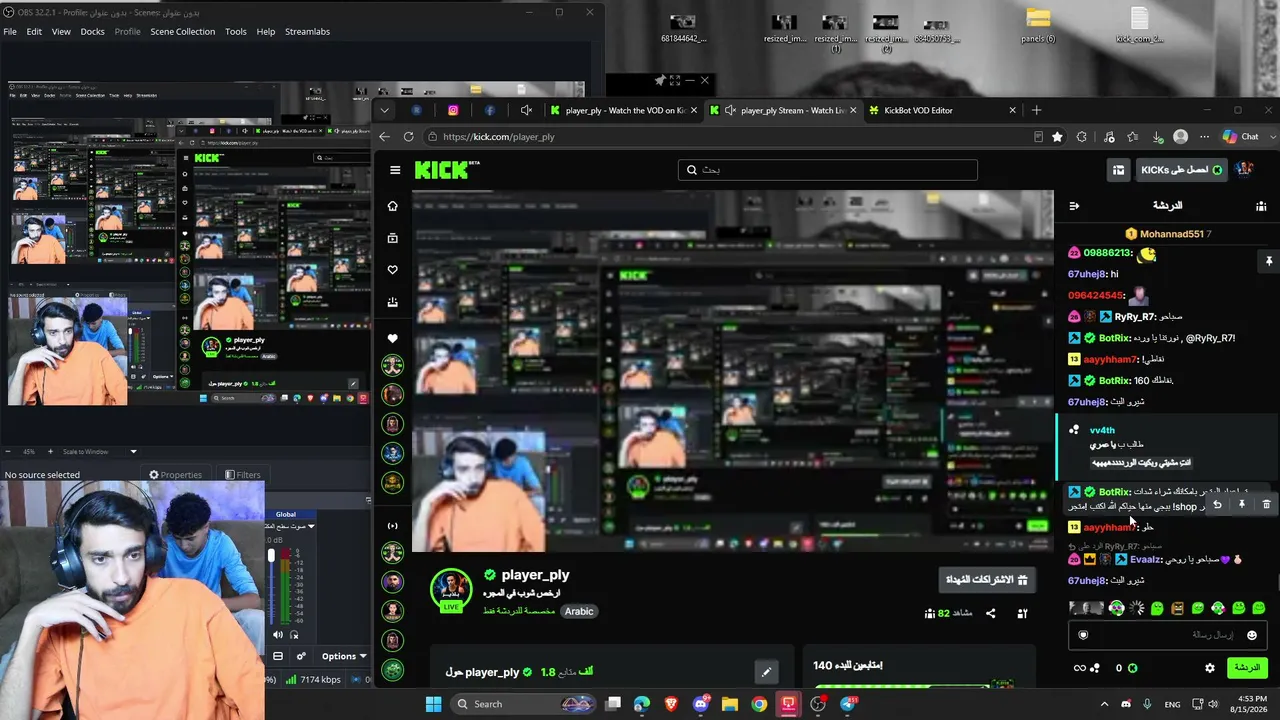Image resolution: width=1280 pixels, height=720 pixels.
Task: Open the Tools menu in OBS
Action: [x=236, y=32]
